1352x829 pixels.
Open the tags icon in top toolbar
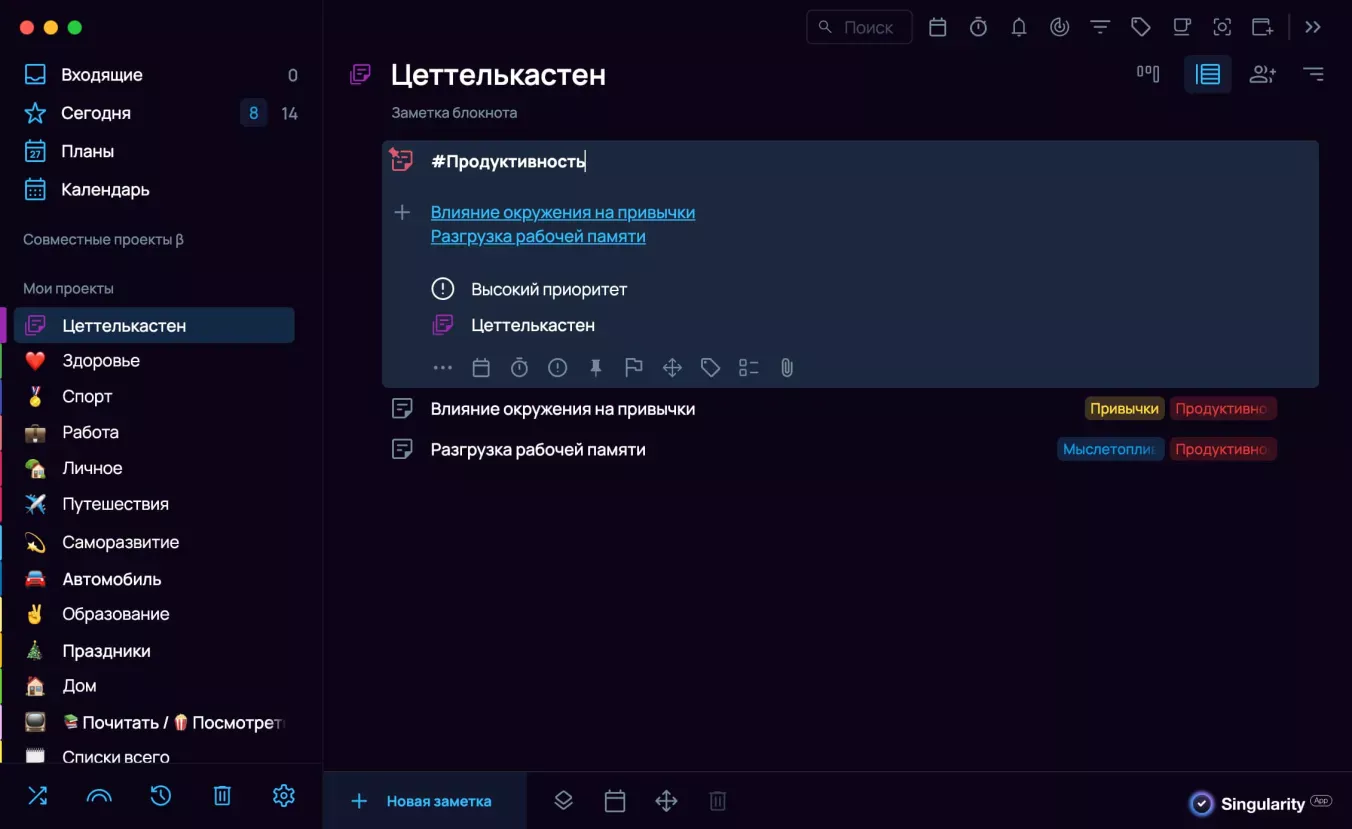[x=1140, y=27]
